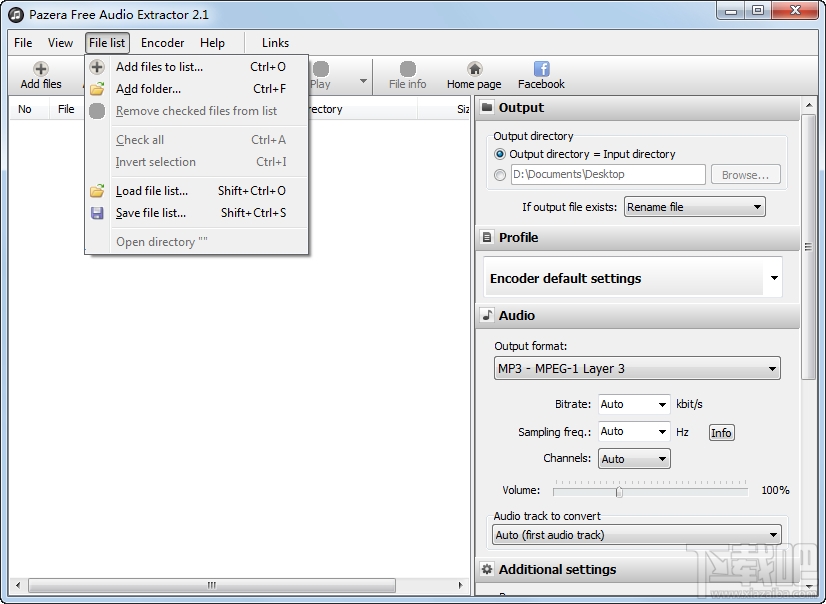Click the Load file list folder icon
Image resolution: width=826 pixels, height=604 pixels.
pyautogui.click(x=97, y=190)
